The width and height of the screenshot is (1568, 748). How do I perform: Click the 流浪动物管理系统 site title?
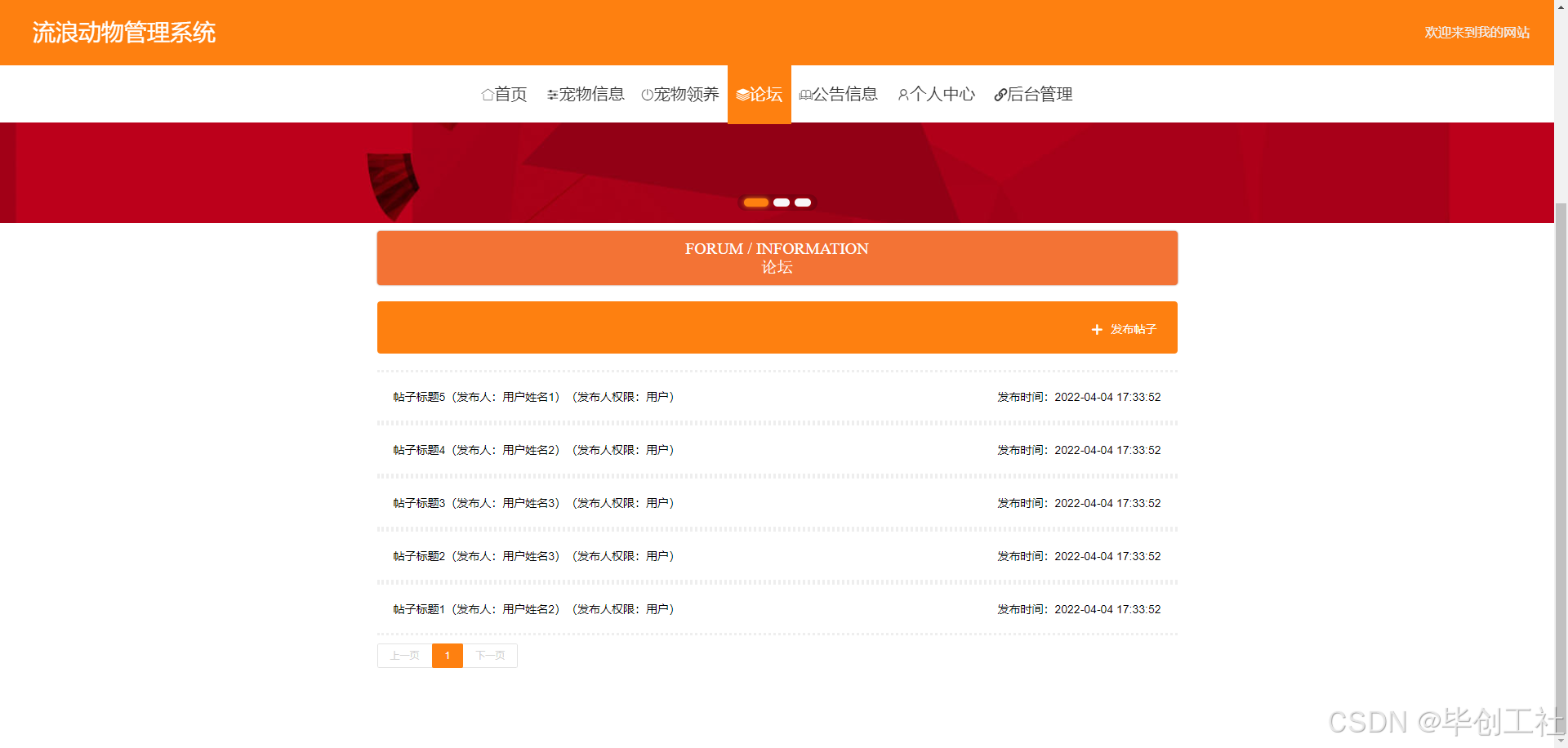click(124, 33)
